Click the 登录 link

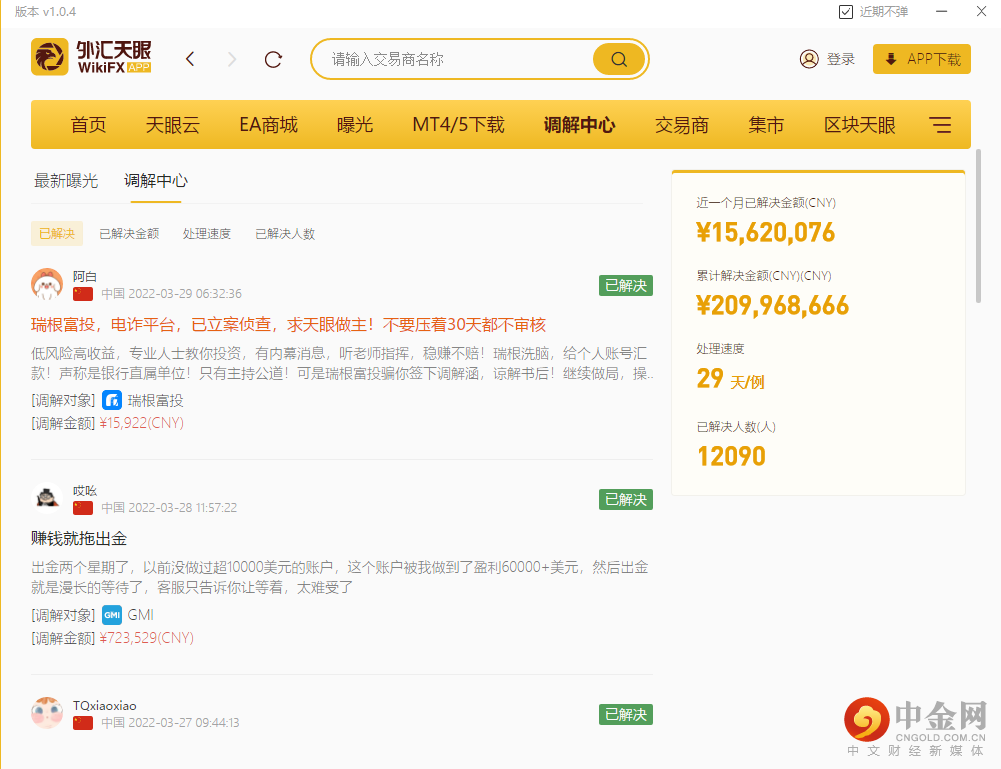[840, 58]
